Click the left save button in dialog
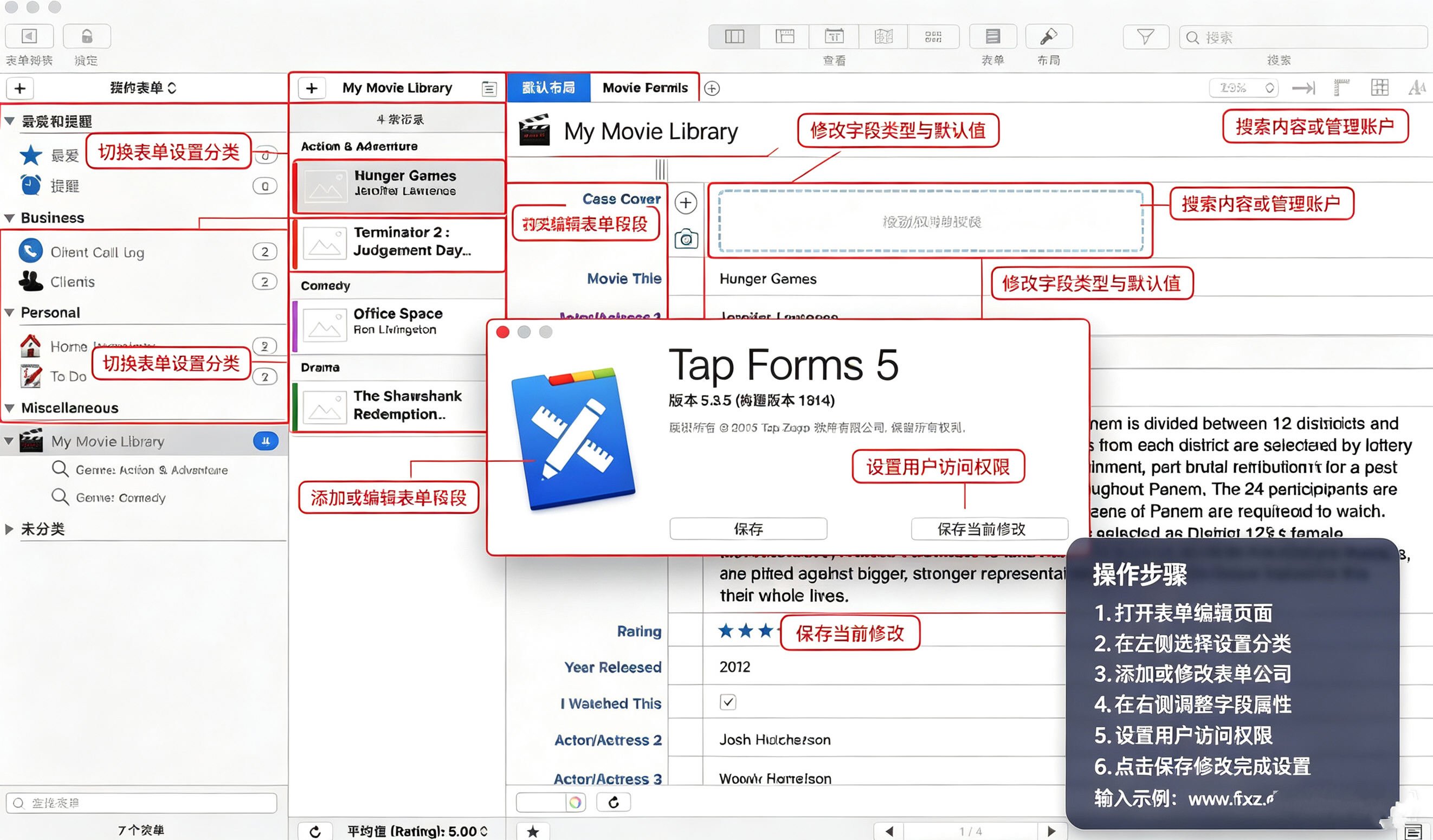The image size is (1433, 840). coord(748,529)
